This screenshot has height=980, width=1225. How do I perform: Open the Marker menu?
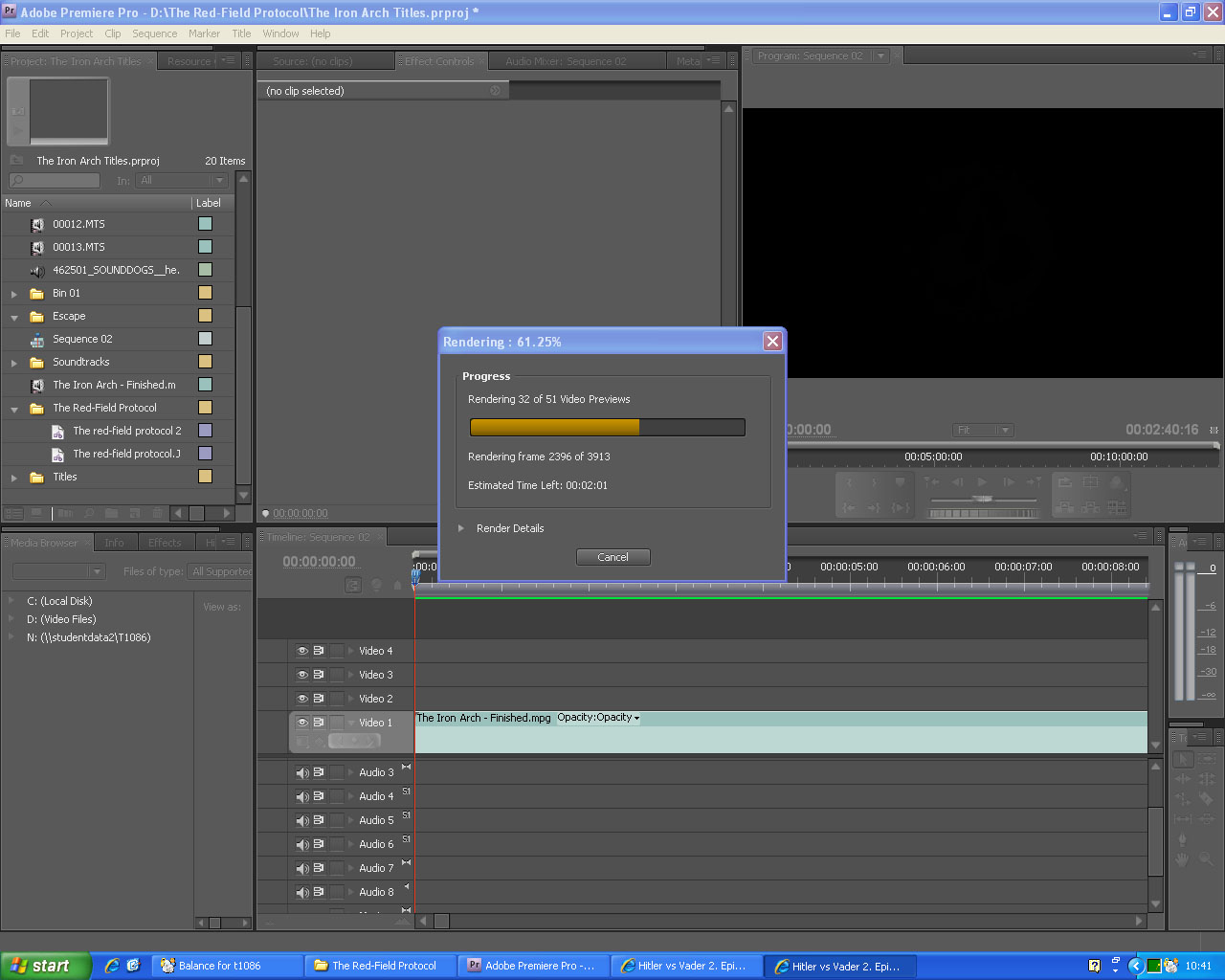pos(204,33)
